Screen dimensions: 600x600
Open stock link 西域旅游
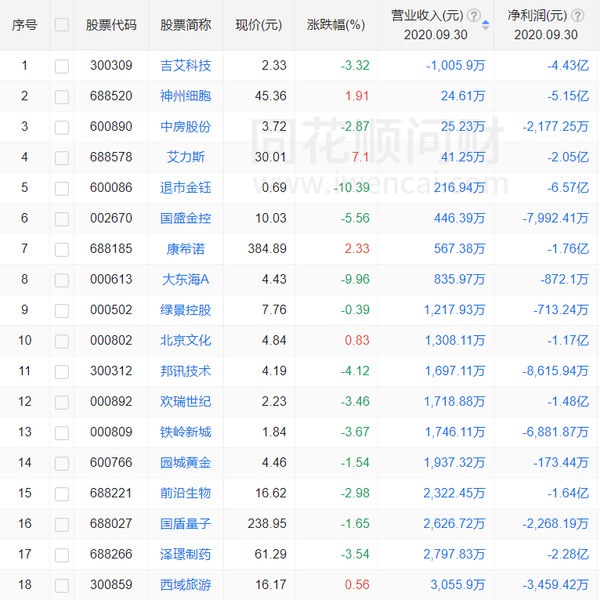point(186,585)
